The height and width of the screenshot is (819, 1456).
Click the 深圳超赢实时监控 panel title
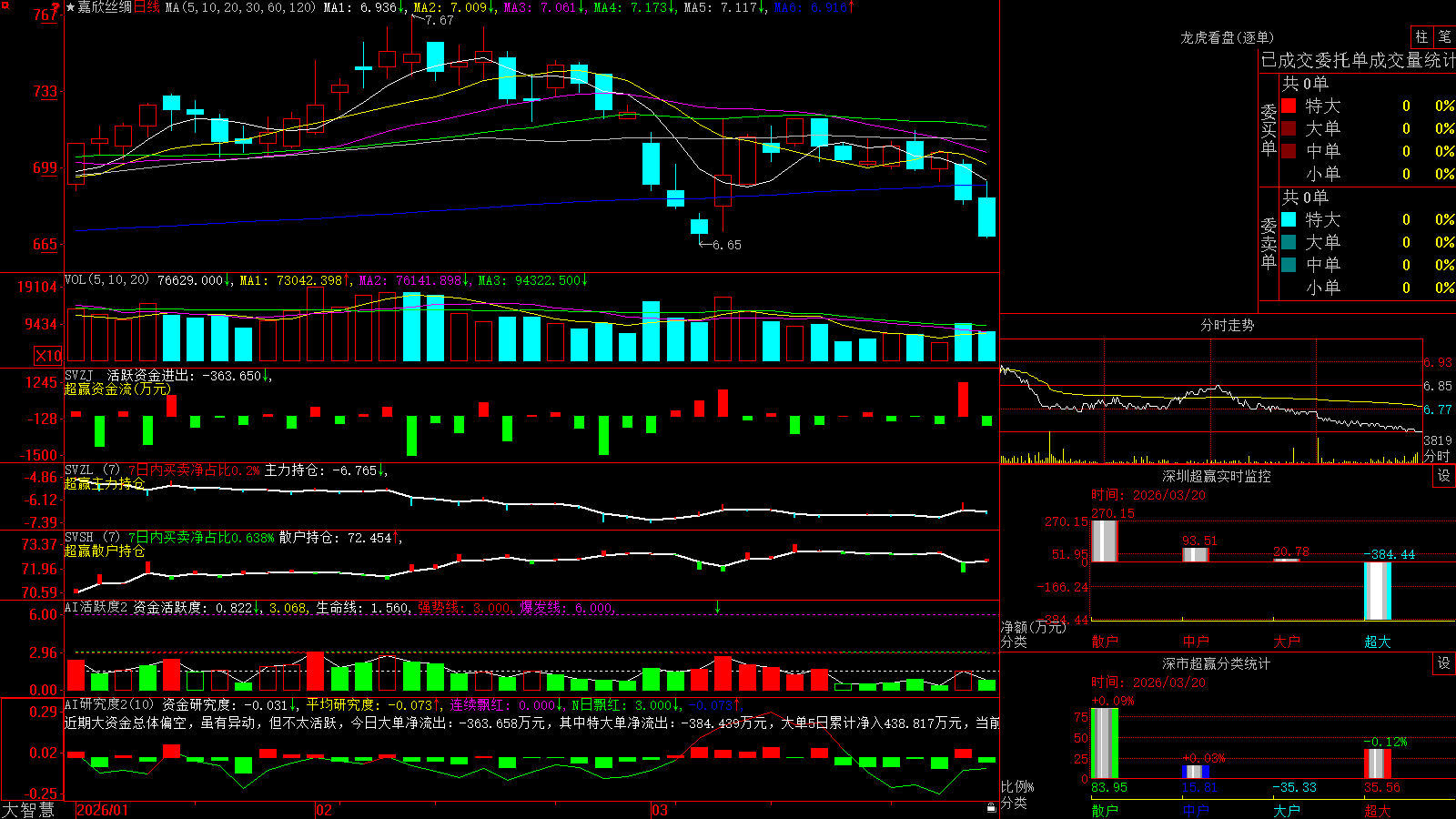[x=1216, y=476]
